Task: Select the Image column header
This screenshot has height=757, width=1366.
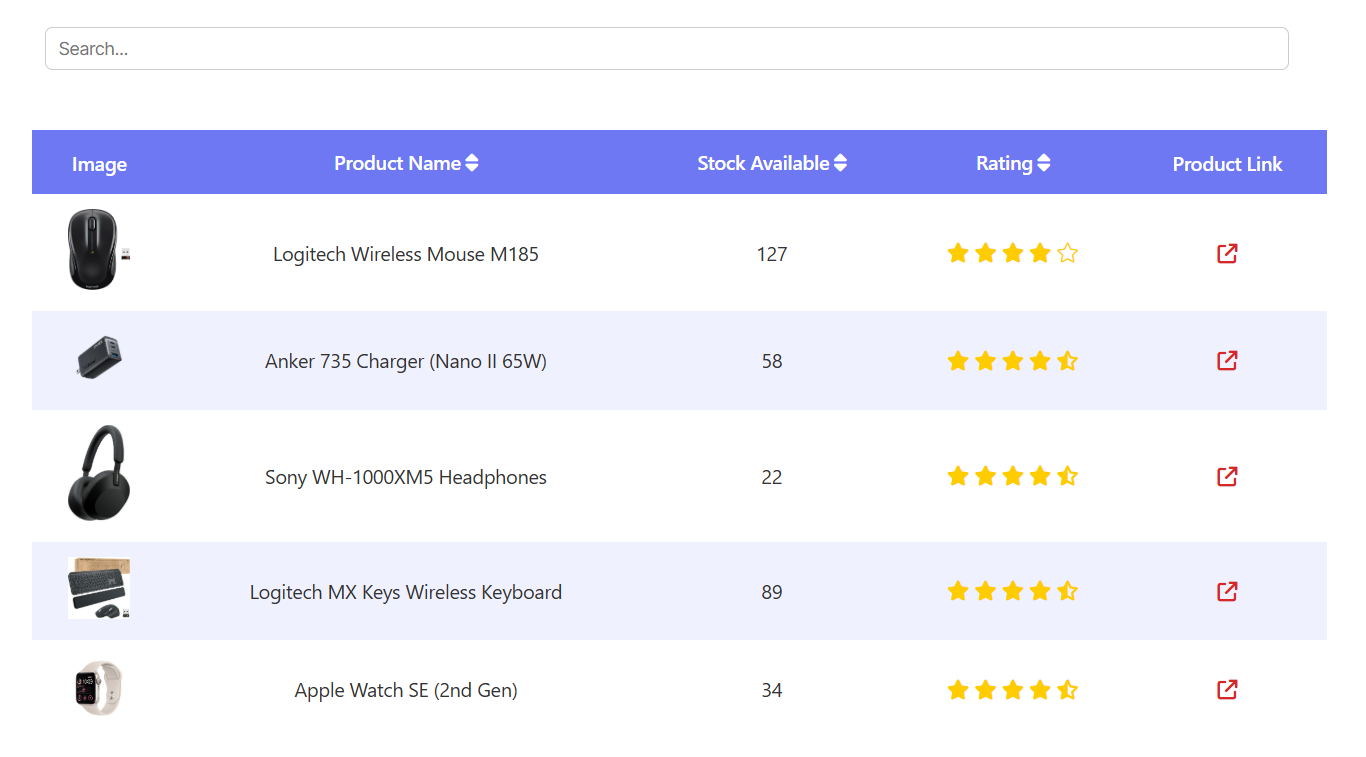Action: pos(99,164)
